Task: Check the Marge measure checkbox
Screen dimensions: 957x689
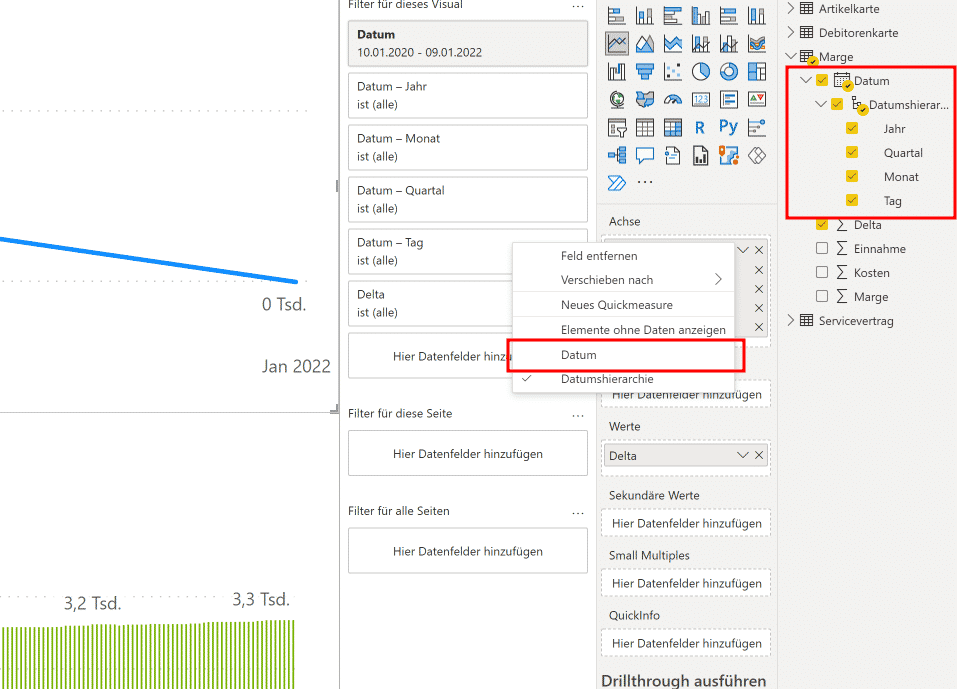Action: coord(822,297)
